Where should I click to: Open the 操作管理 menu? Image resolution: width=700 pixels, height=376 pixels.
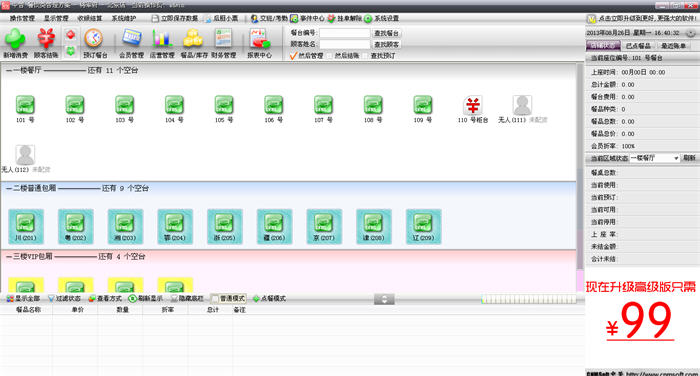click(x=22, y=18)
